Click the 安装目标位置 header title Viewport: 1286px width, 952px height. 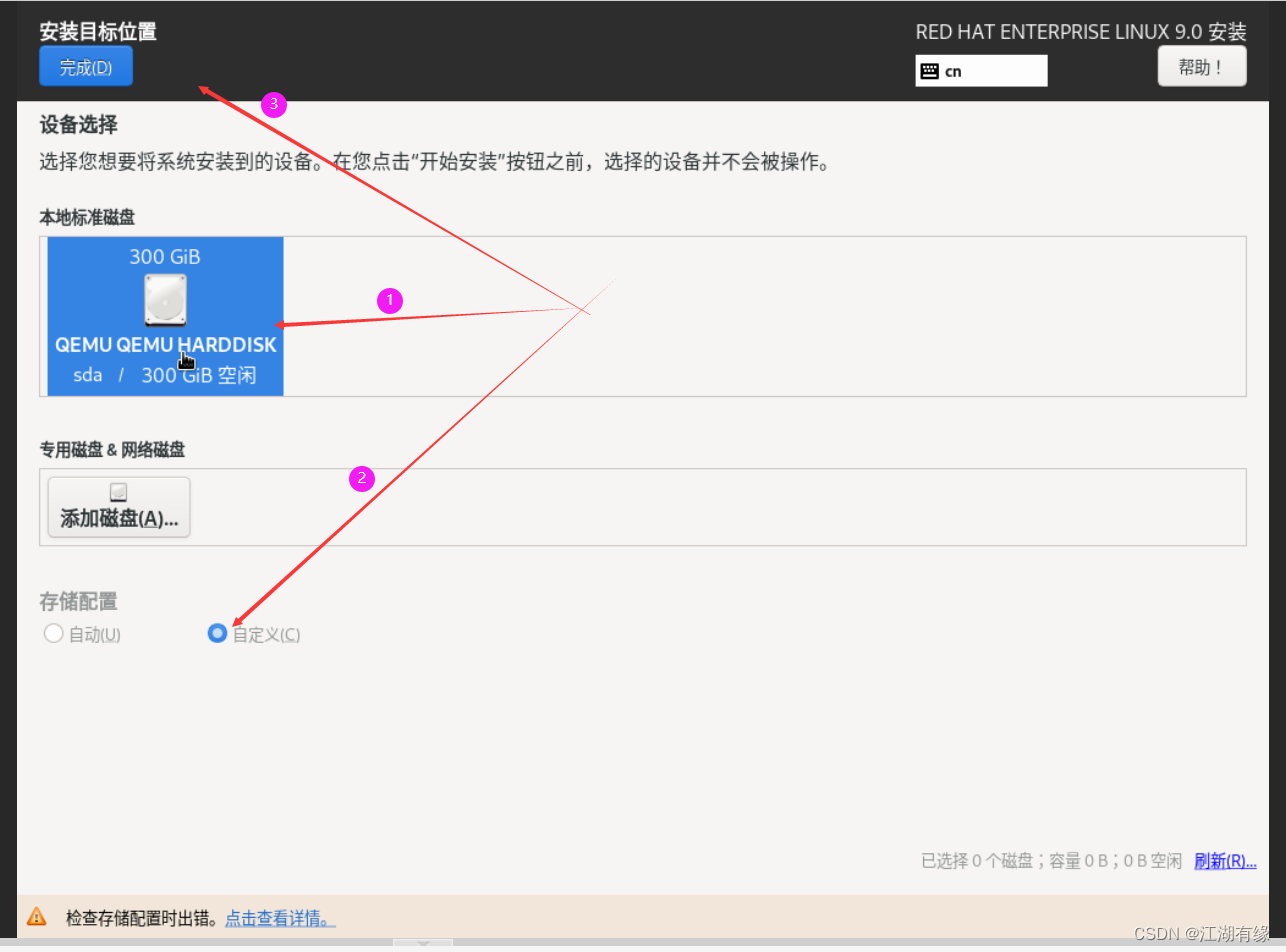click(97, 31)
